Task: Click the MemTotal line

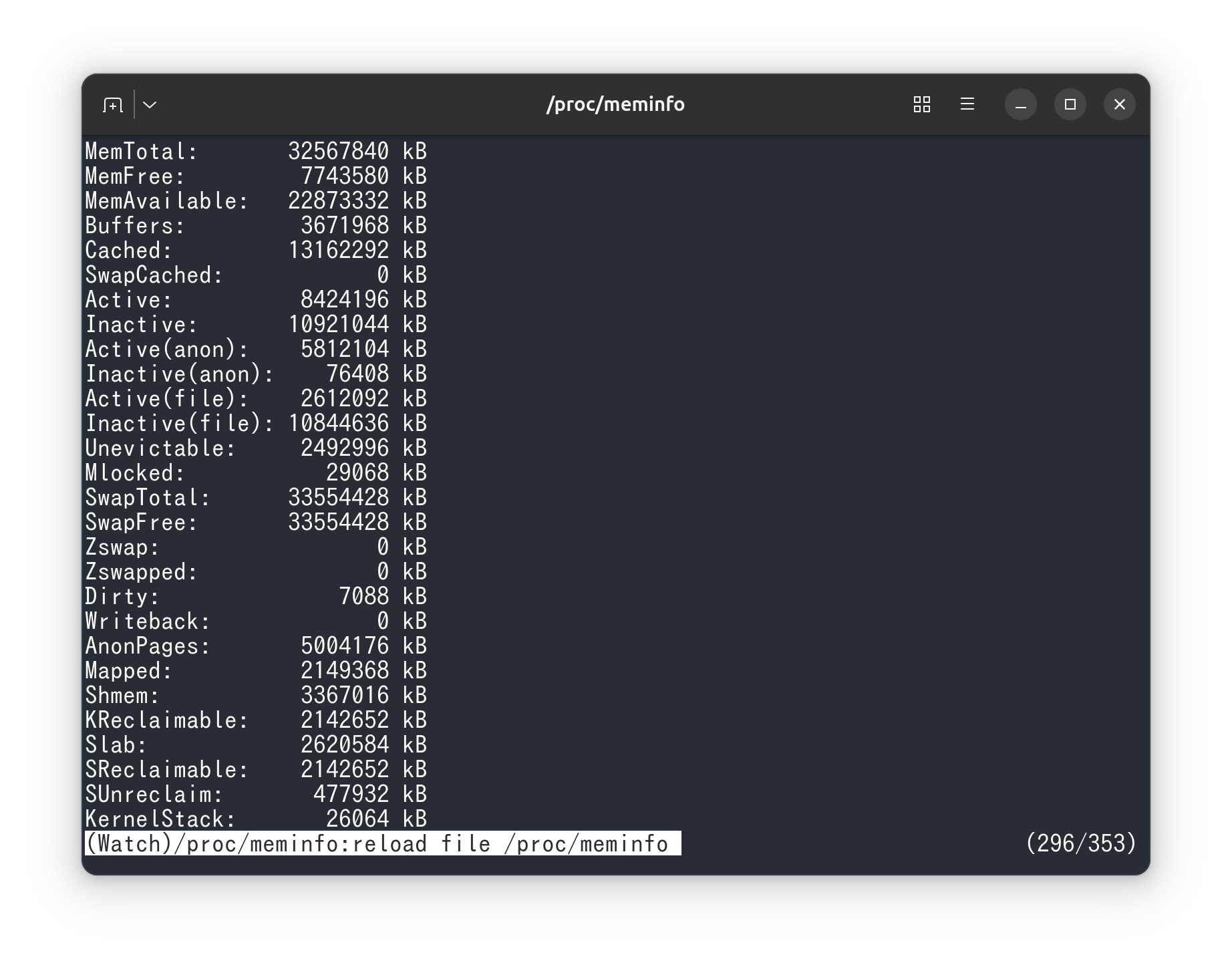Action: coord(256,151)
